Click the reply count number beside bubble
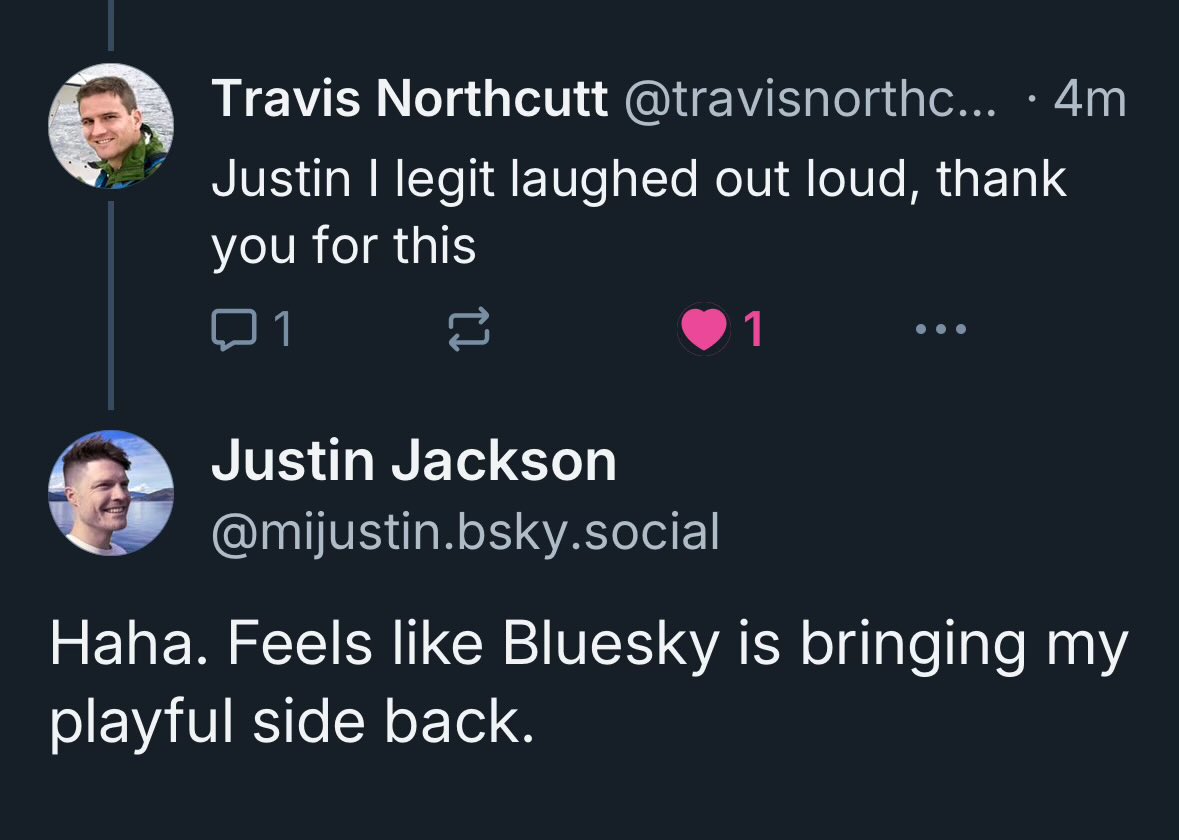The height and width of the screenshot is (840, 1179). click(283, 329)
